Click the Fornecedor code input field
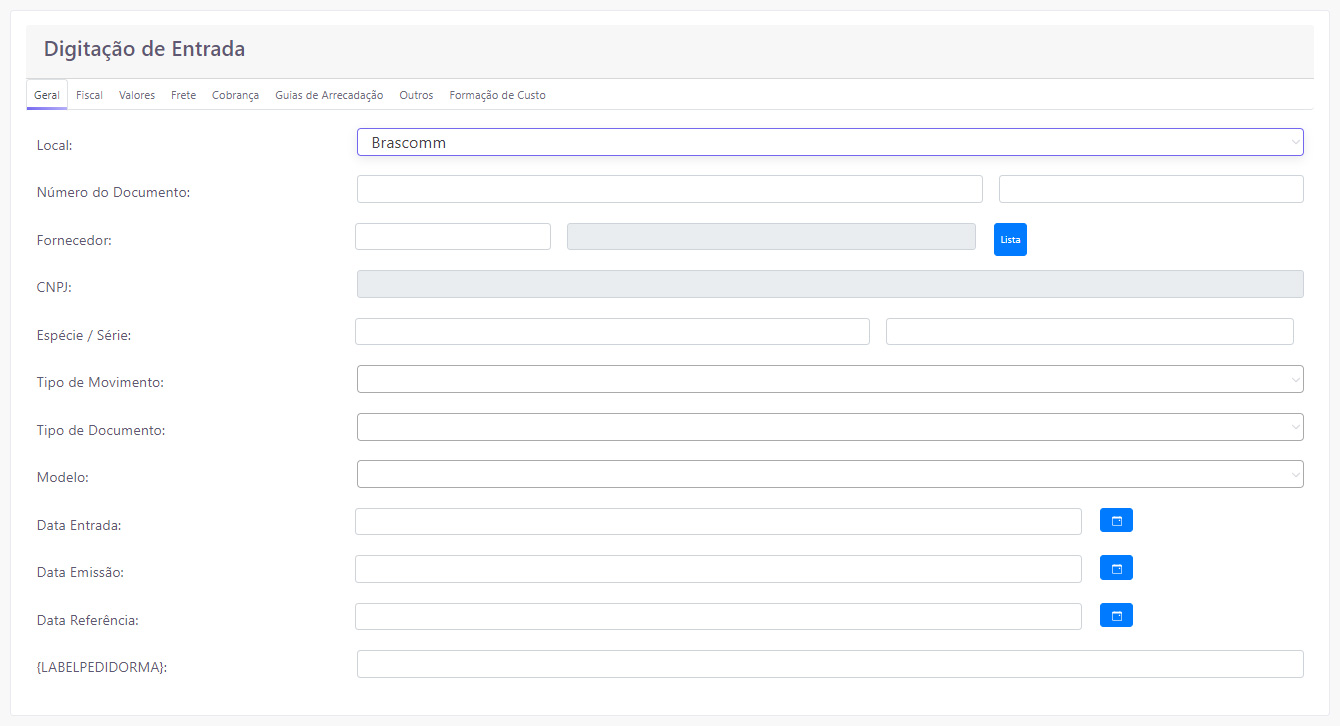Image resolution: width=1340 pixels, height=726 pixels. [x=452, y=237]
